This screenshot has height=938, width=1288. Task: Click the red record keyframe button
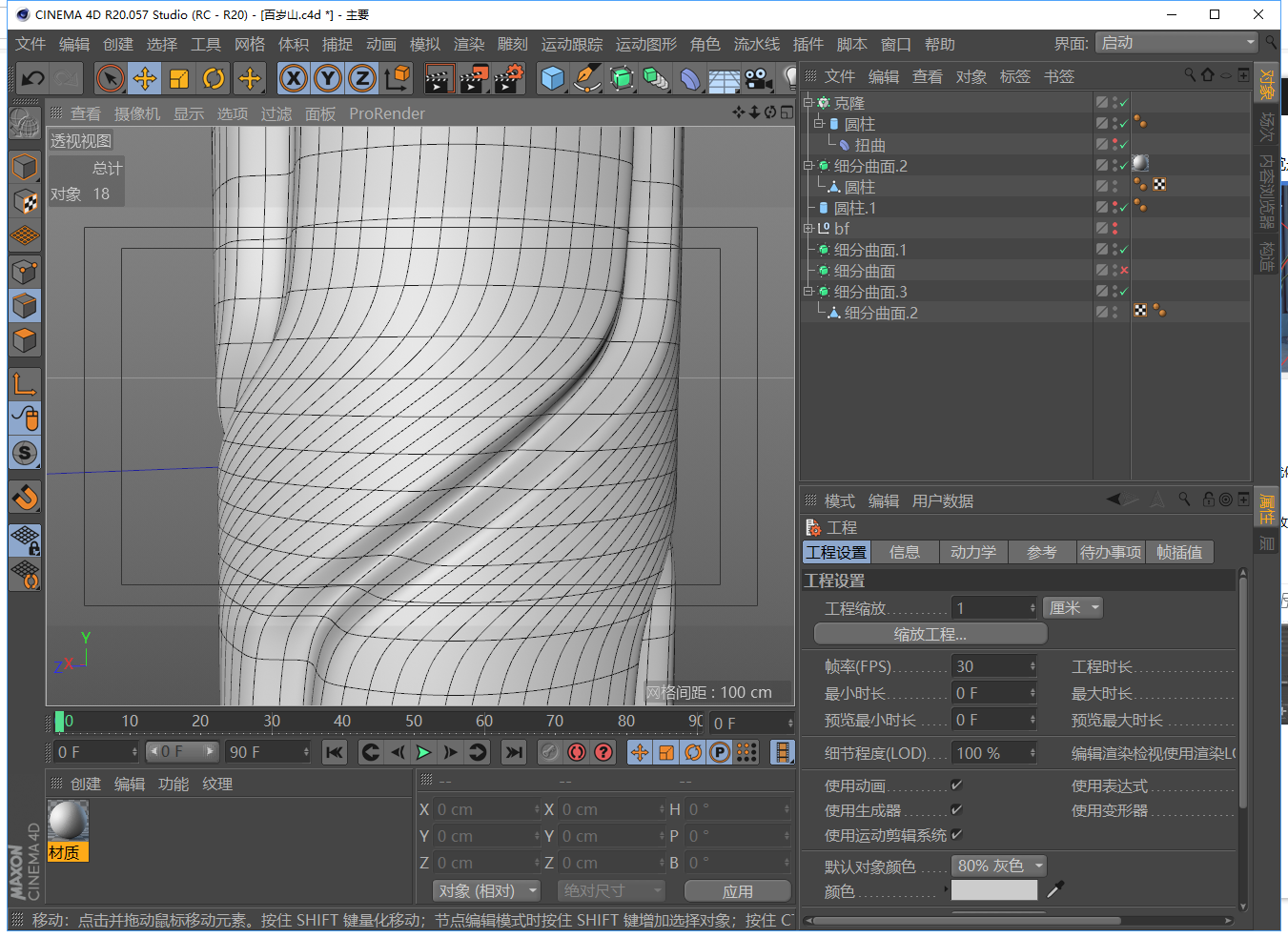(x=577, y=752)
